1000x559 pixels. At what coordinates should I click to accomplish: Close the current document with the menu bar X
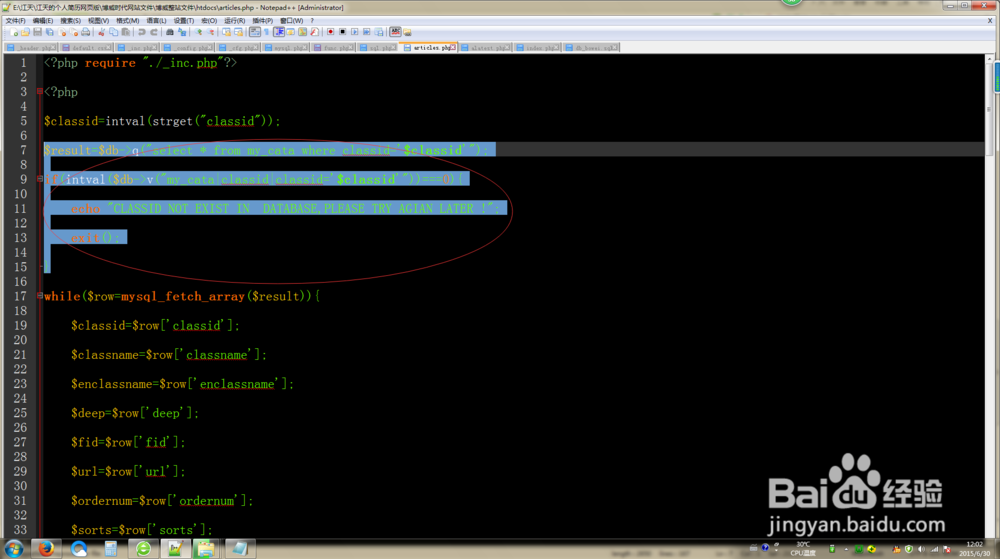pyautogui.click(x=990, y=20)
